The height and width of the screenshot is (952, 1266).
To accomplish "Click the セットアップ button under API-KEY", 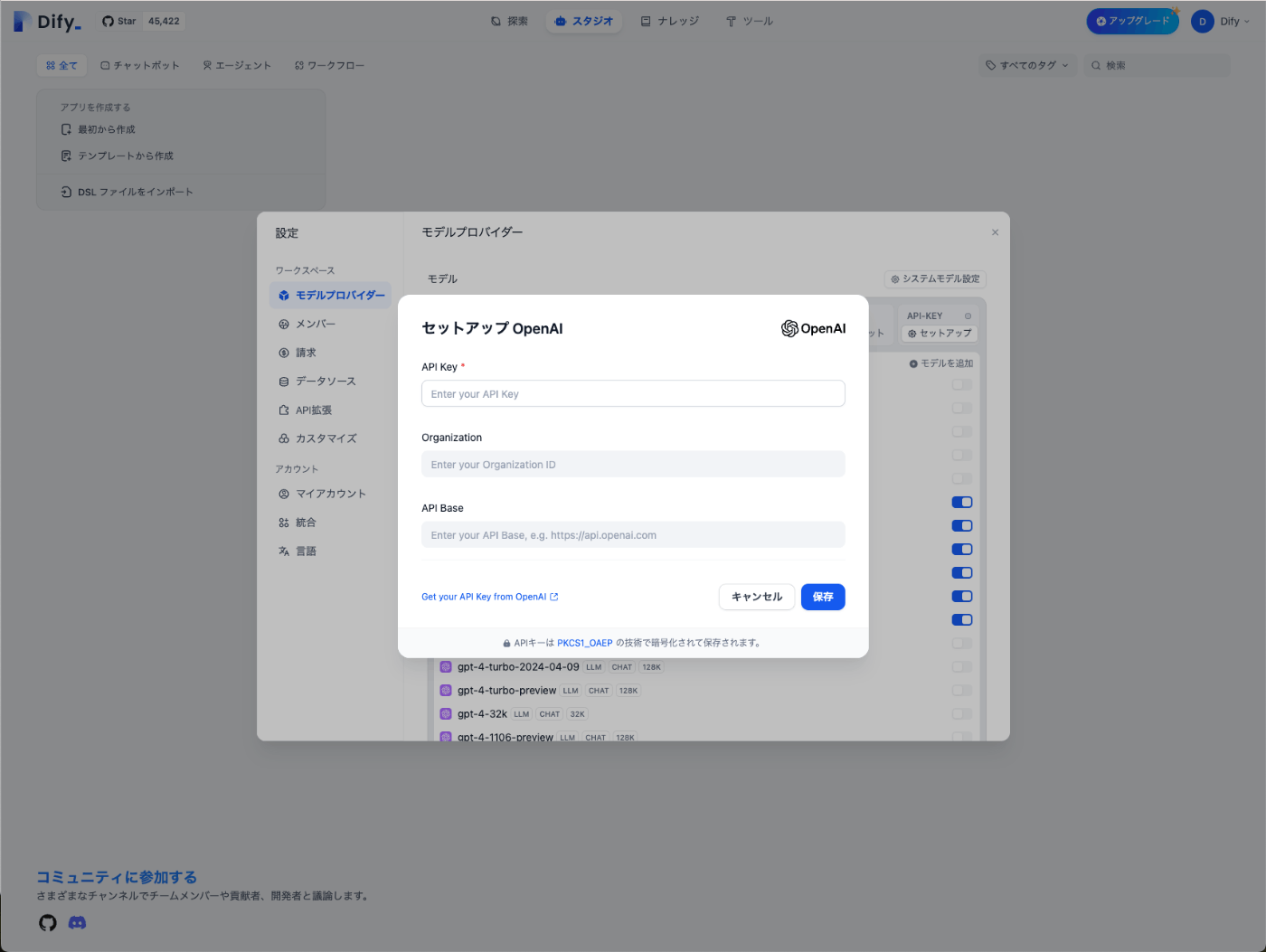I will [x=940, y=334].
